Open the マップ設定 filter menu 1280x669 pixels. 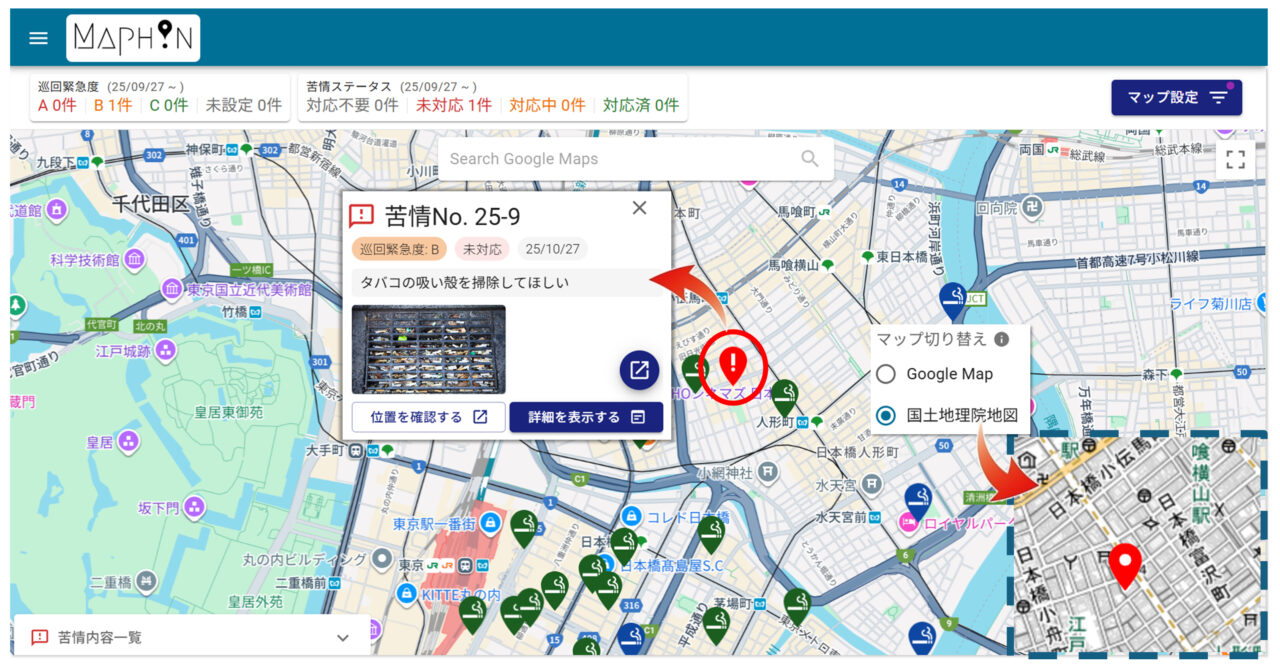coord(1176,98)
